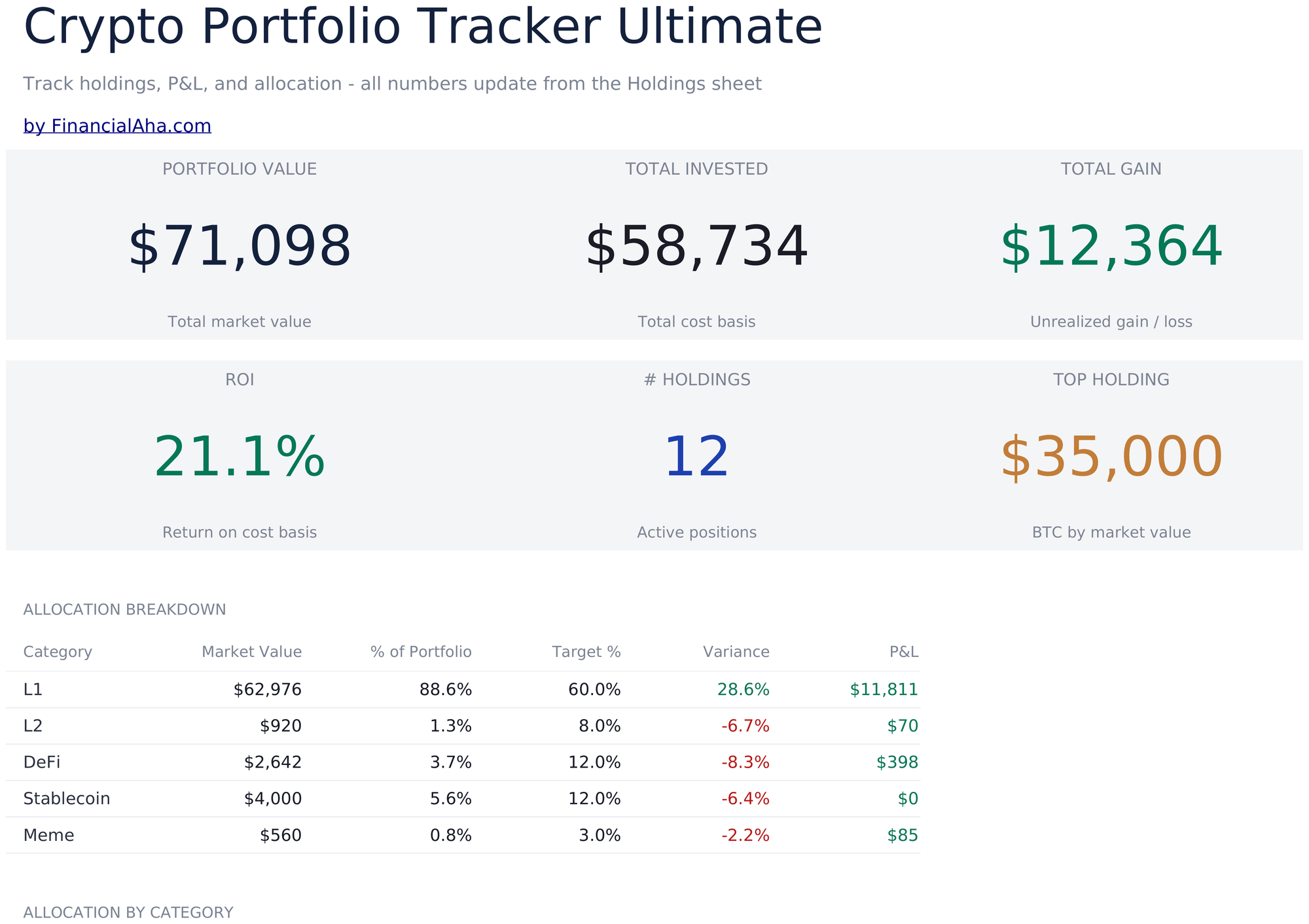Select the Variance column header
This screenshot has width=1309, height=924.
(736, 652)
